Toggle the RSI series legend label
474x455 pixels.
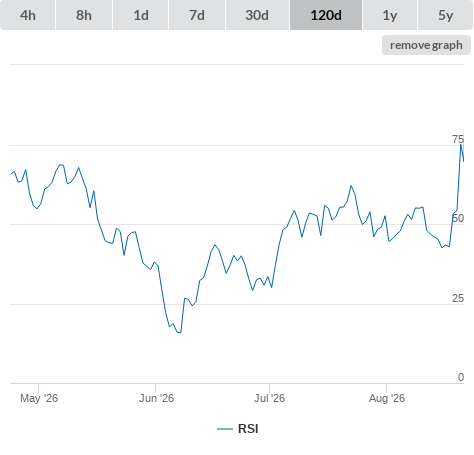click(248, 429)
